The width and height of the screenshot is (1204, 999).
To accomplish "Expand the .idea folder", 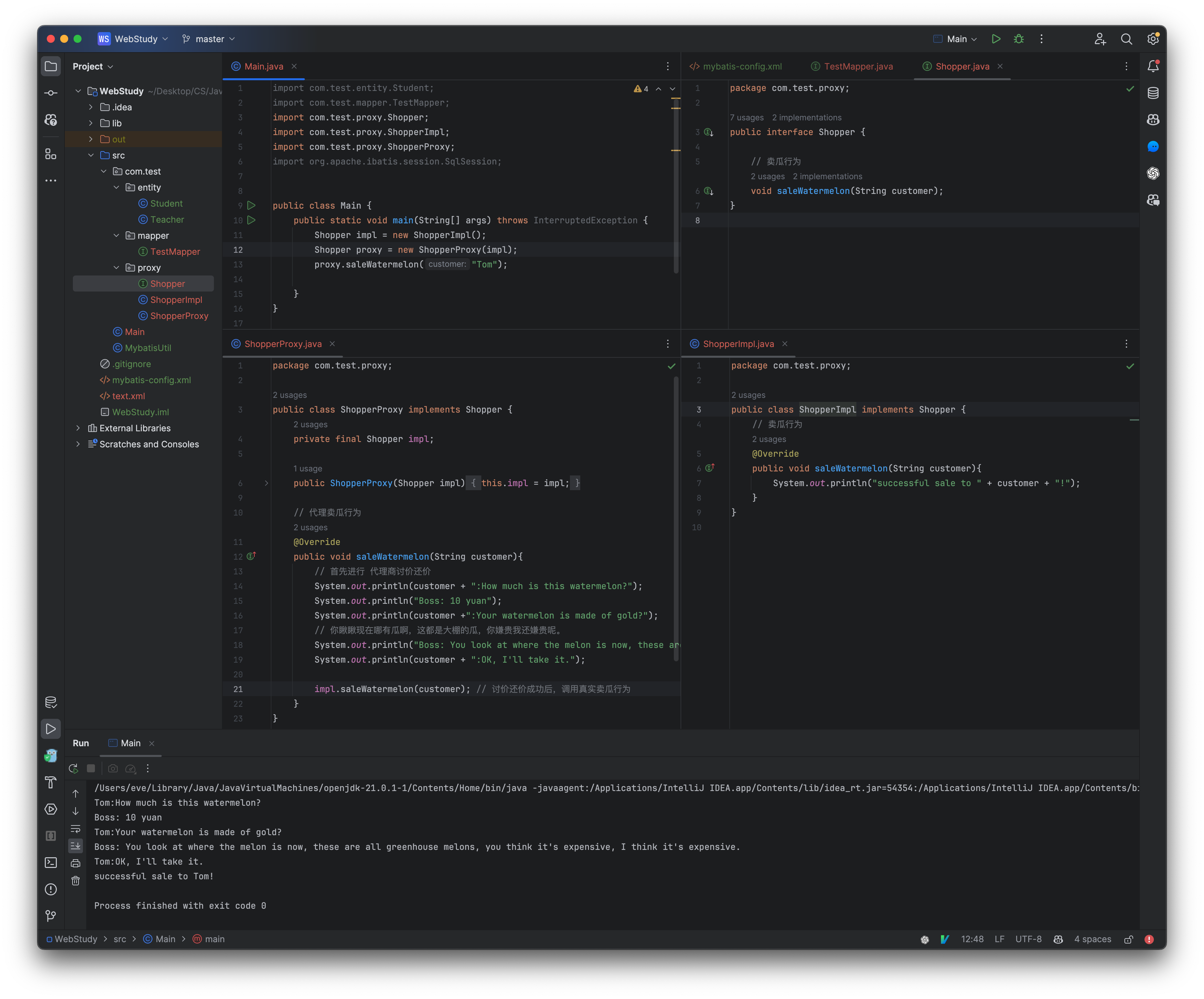I will tap(91, 107).
